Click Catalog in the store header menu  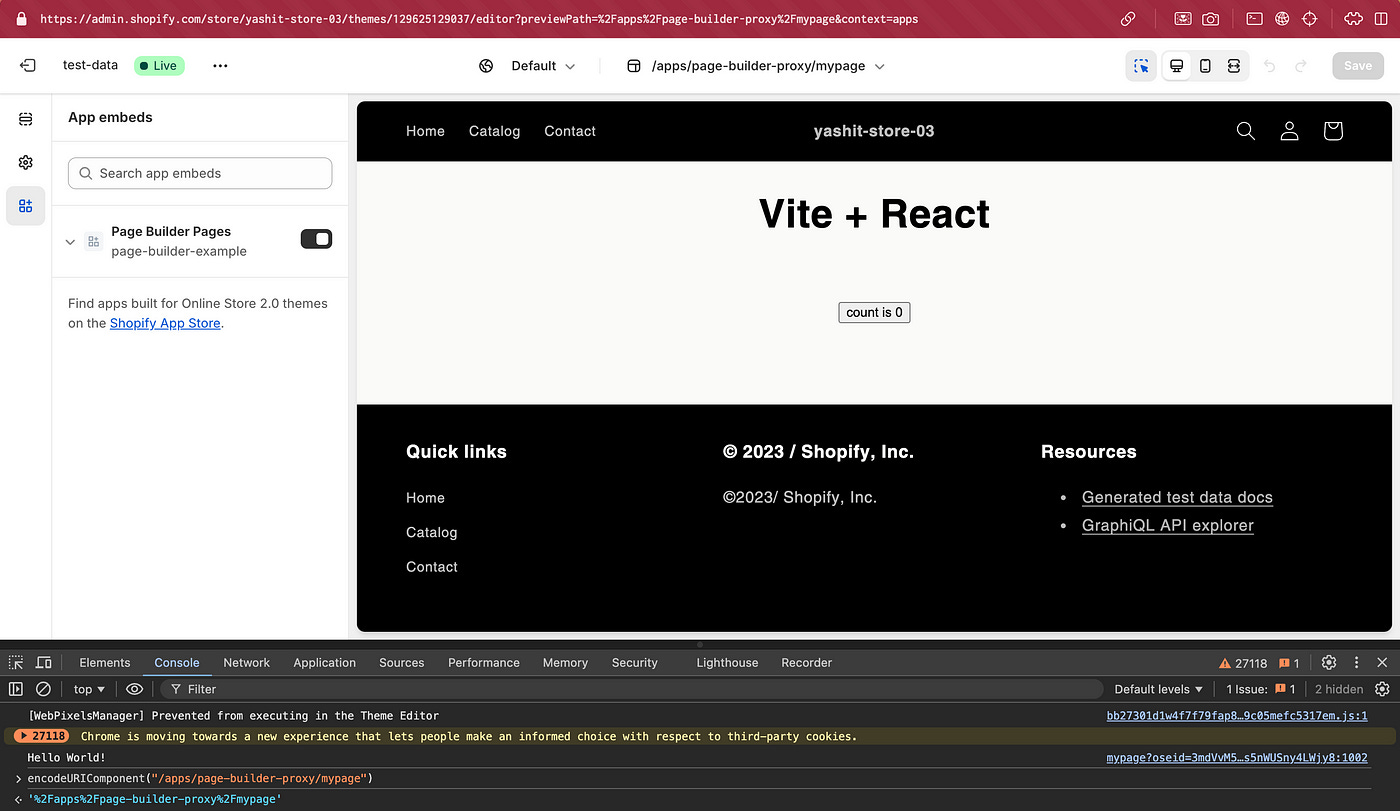(x=494, y=131)
